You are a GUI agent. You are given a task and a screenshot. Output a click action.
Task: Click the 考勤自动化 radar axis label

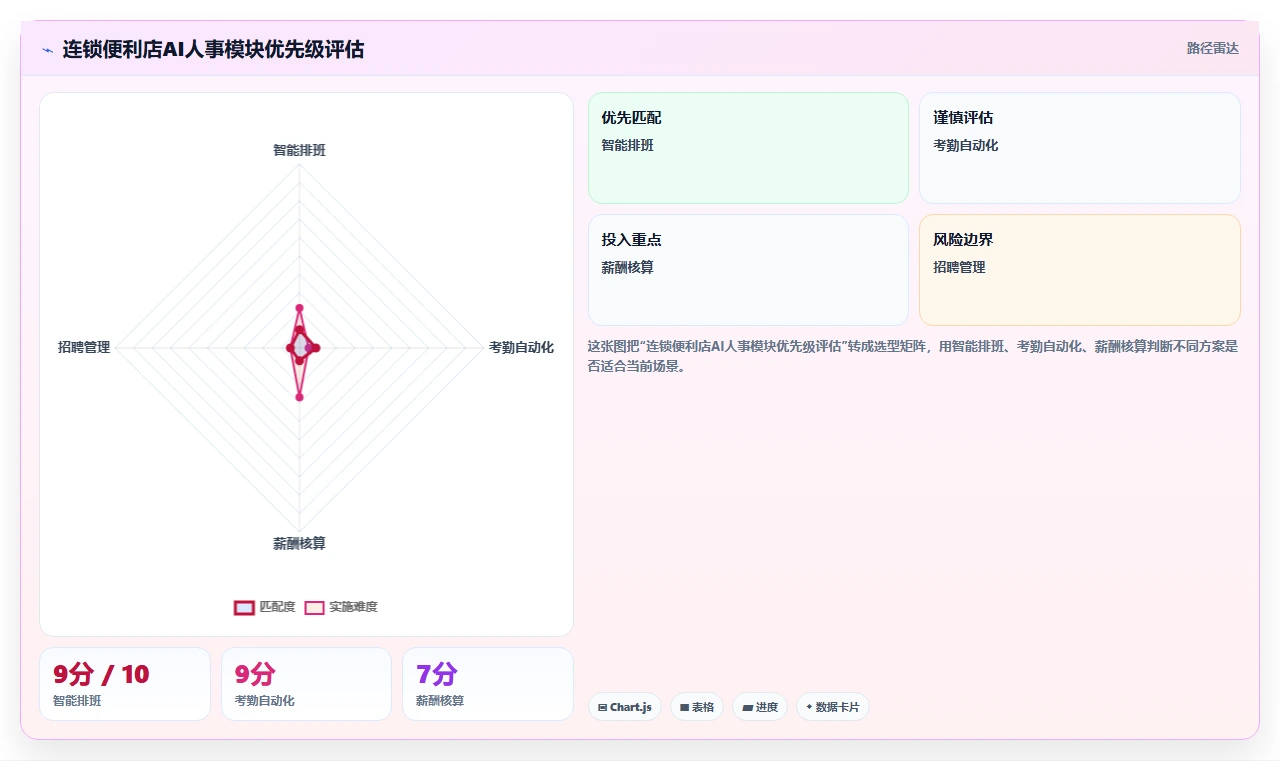pyautogui.click(x=521, y=347)
